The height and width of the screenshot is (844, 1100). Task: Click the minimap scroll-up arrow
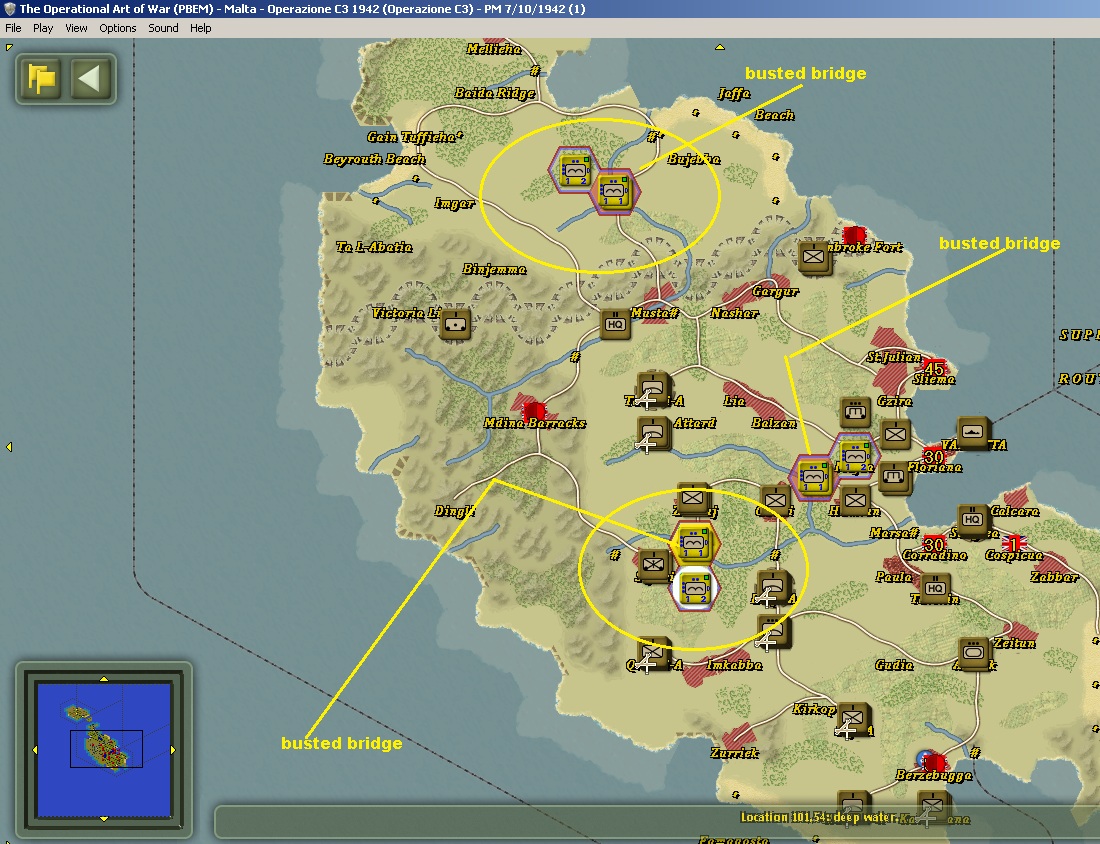pos(104,678)
